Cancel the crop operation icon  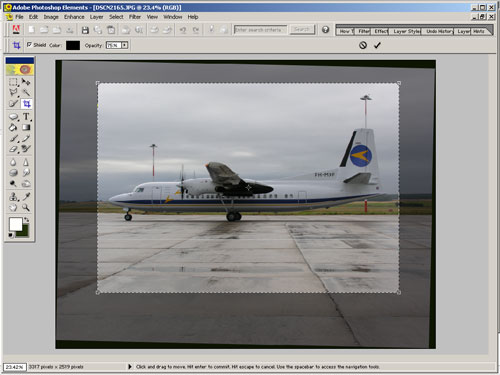coord(363,45)
